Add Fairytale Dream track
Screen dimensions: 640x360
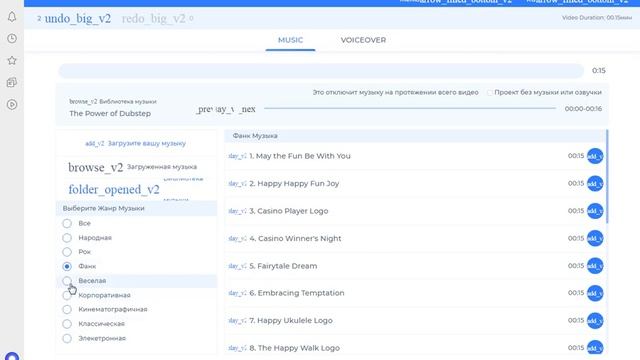coord(595,266)
